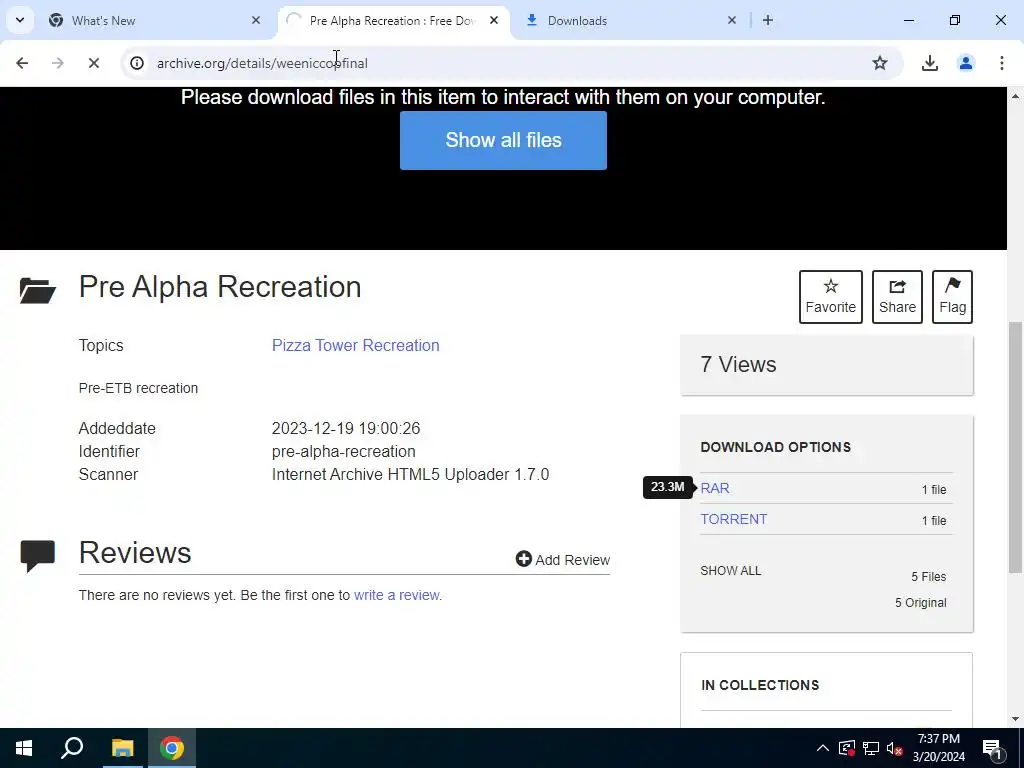
Task: Select the Pre Alpha Recreation tab
Action: click(x=392, y=20)
